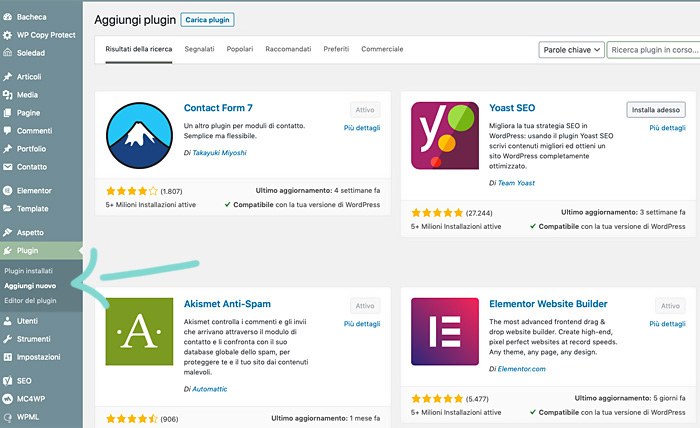Image resolution: width=700 pixels, height=428 pixels.
Task: Click the Impostazioni settings icon
Action: [8, 357]
